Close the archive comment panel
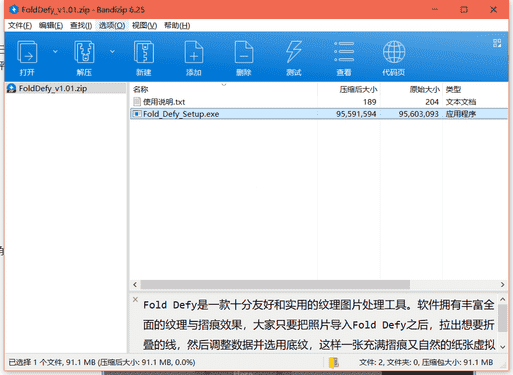 (135, 299)
